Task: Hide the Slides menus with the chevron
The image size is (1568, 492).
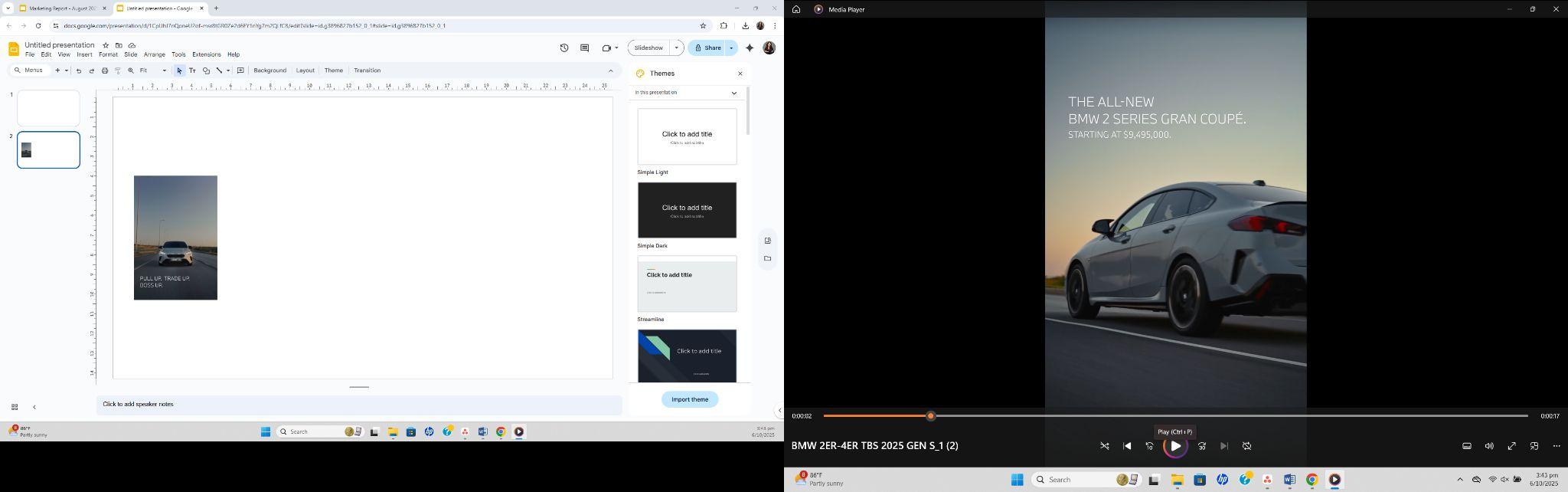Action: tap(610, 71)
